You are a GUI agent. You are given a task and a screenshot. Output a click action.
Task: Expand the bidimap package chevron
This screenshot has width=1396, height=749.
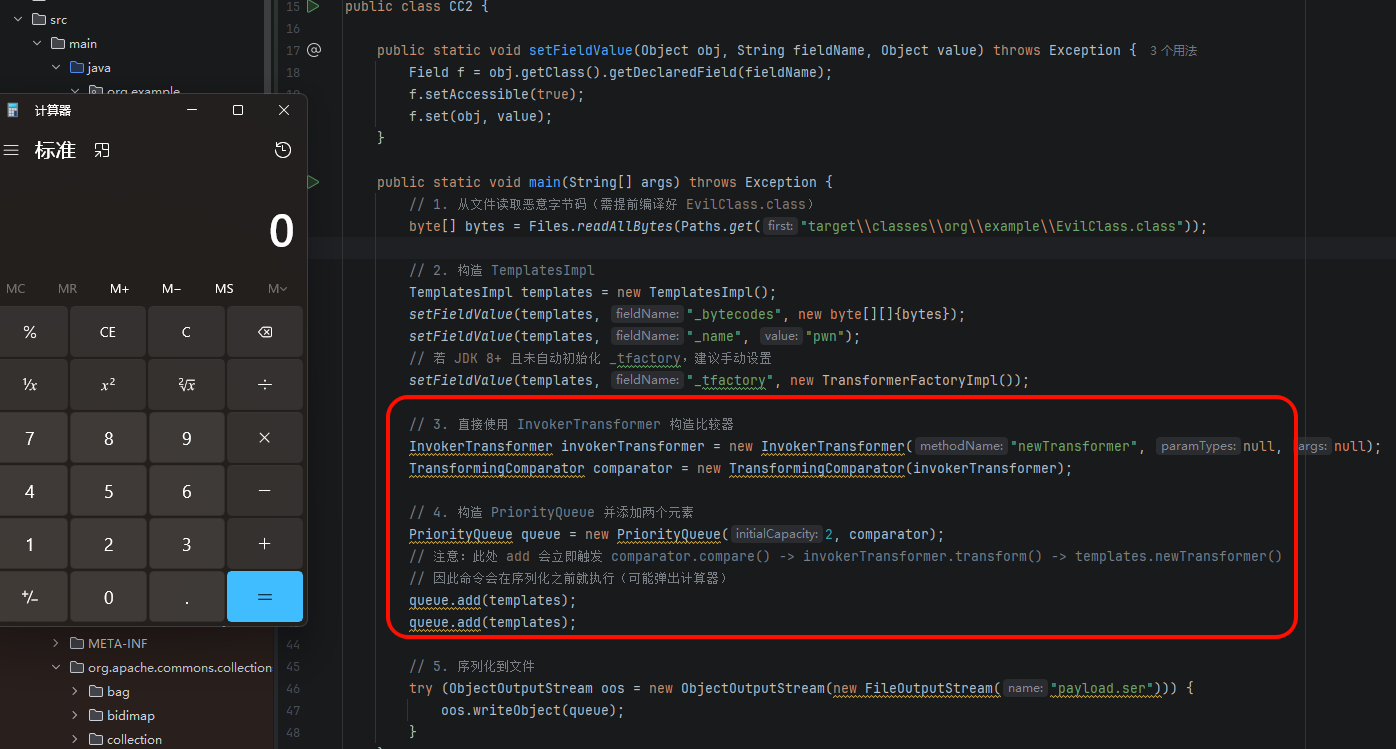point(75,715)
